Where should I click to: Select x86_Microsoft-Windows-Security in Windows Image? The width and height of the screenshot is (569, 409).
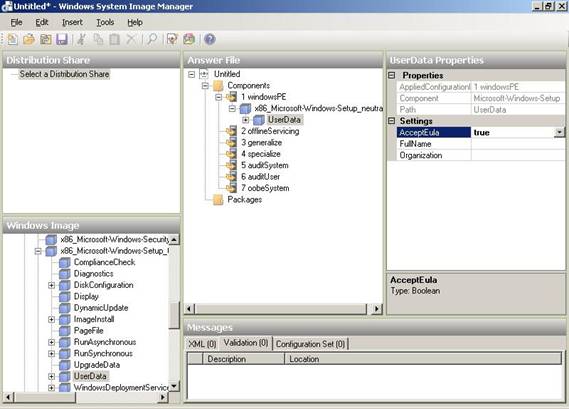(x=115, y=240)
